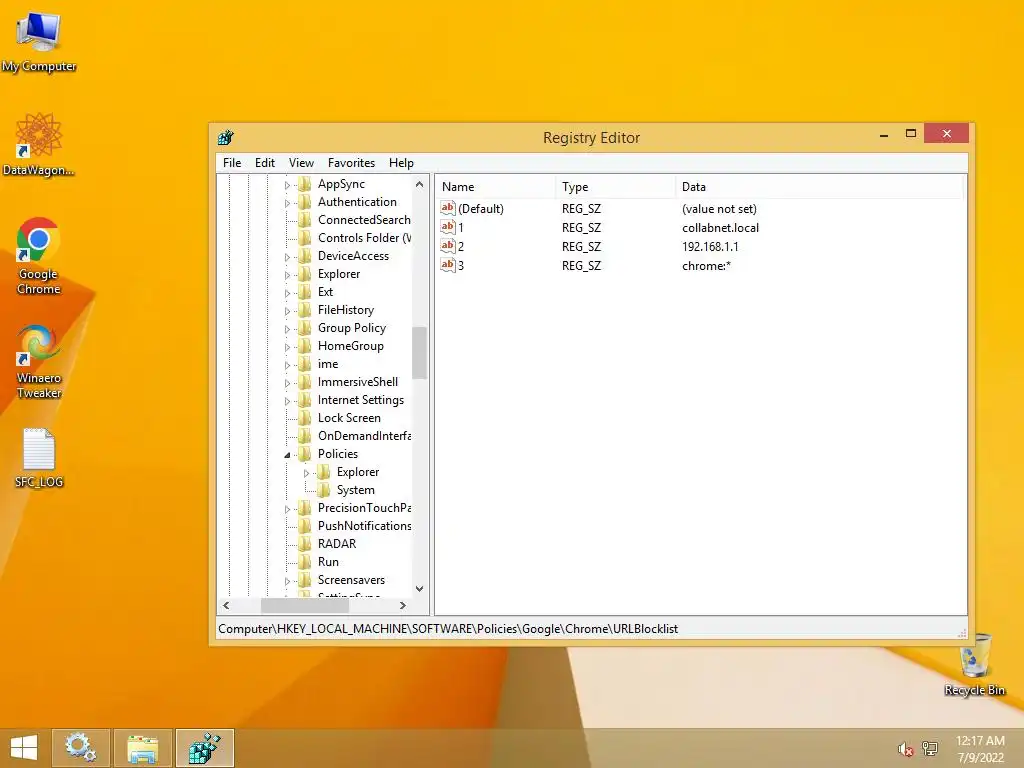This screenshot has width=1024, height=768.
Task: Click the network tray icon
Action: tap(930, 749)
